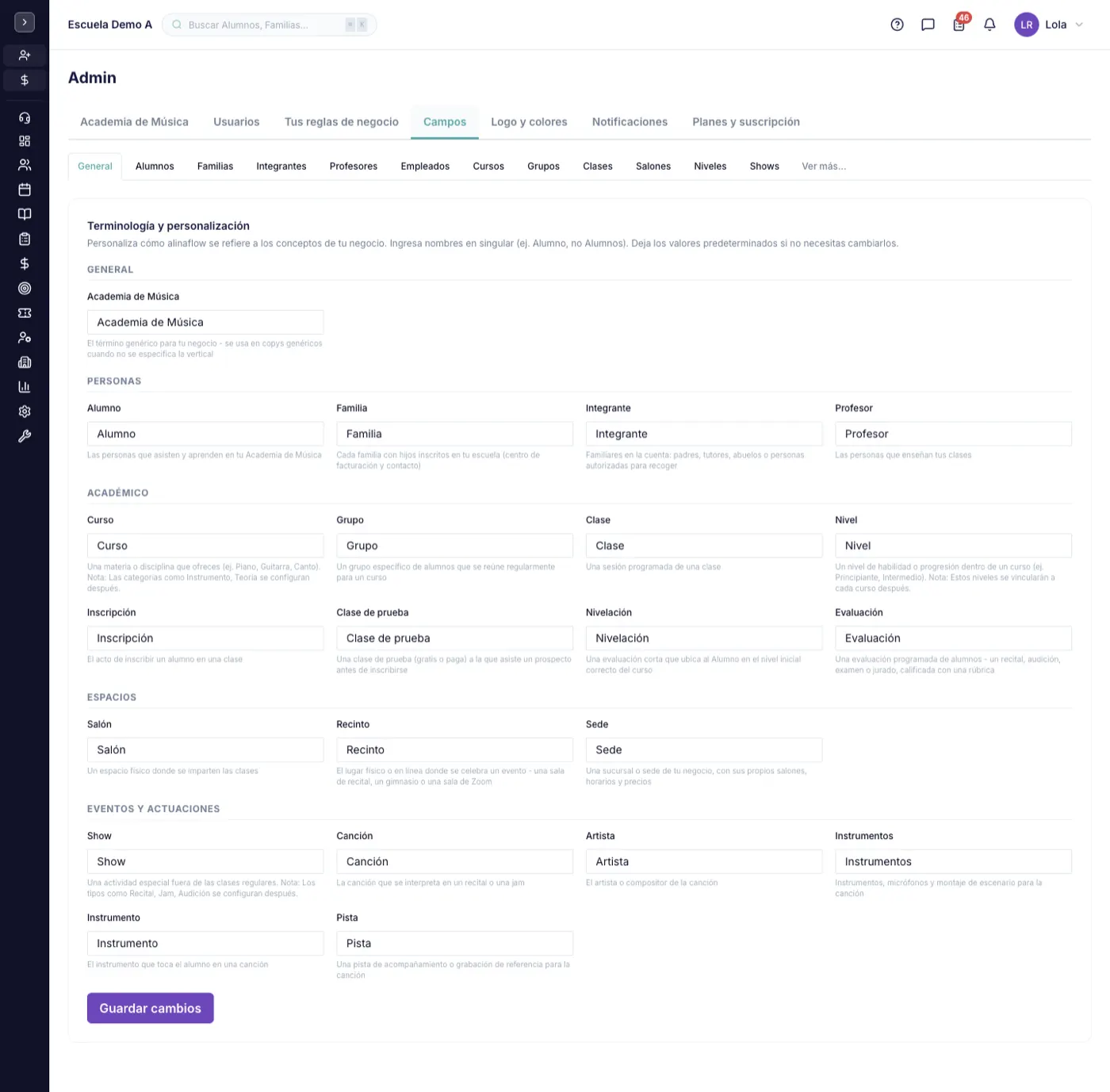Switch to Academia de Música tab
This screenshot has width=1110, height=1092.
(134, 122)
